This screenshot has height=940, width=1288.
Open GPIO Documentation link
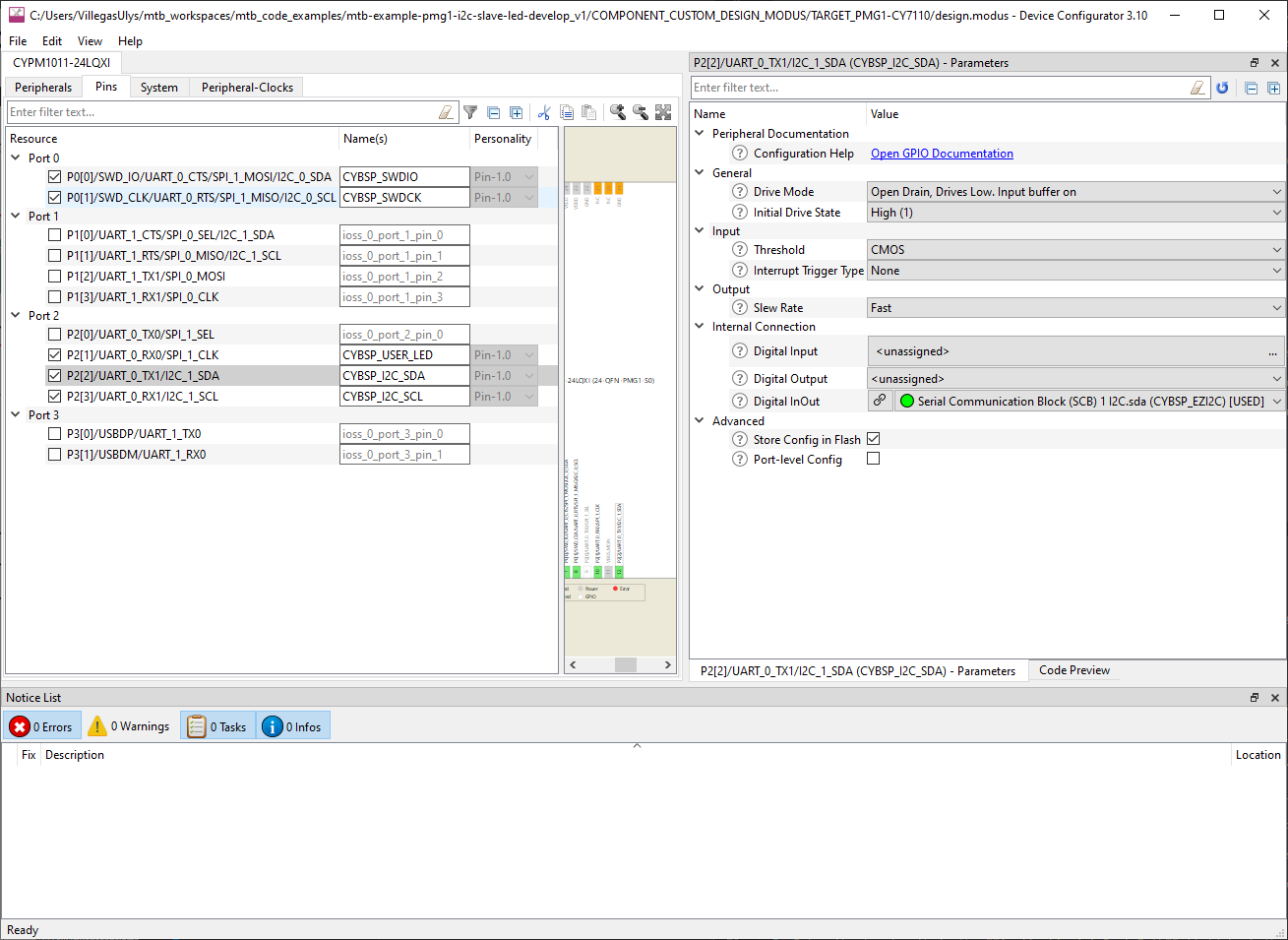[x=942, y=154]
